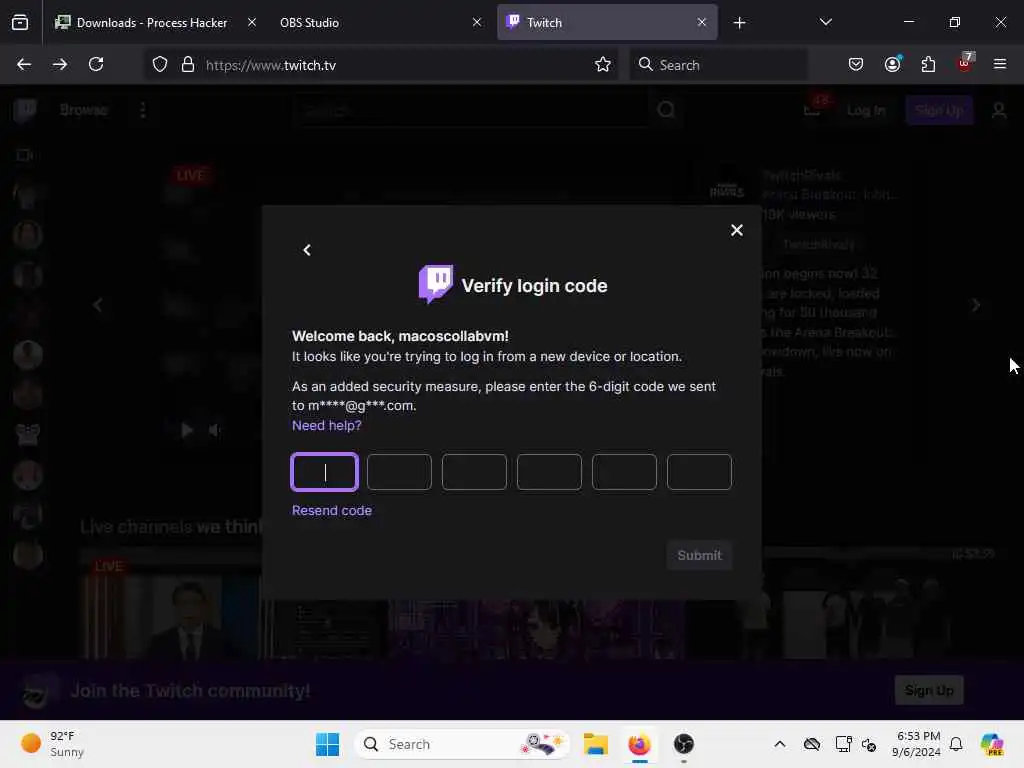Screen dimensions: 1024x768
Task: Focus the fifth digit code box
Action: click(624, 472)
